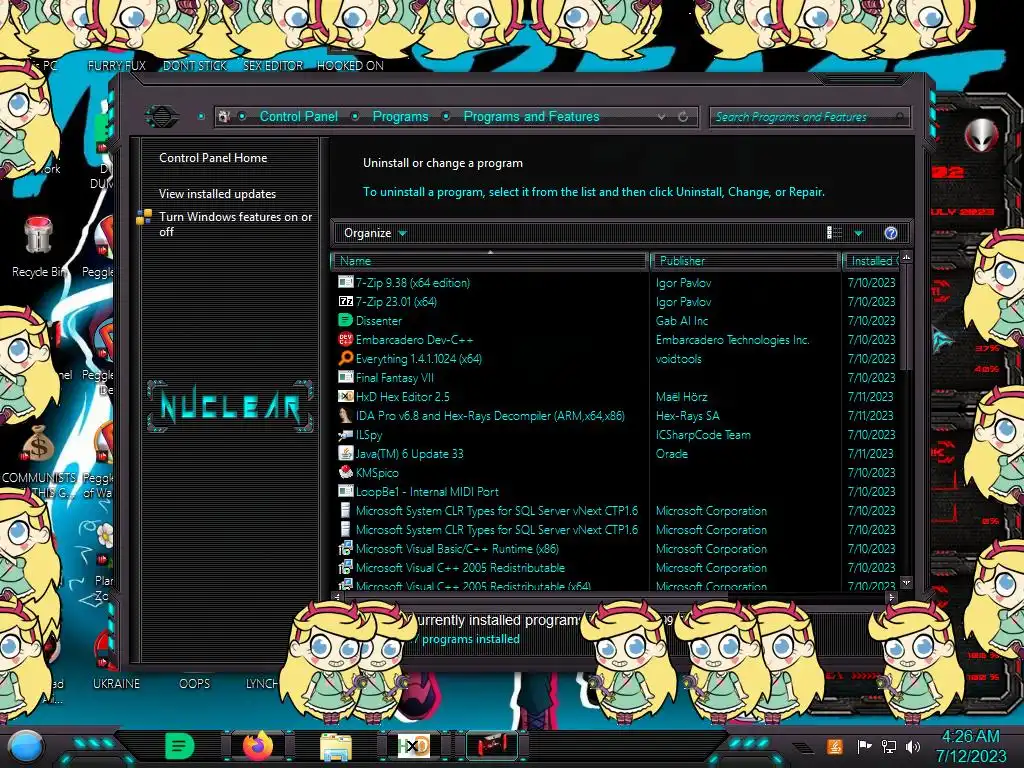The height and width of the screenshot is (768, 1024).
Task: Open the Start orb button
Action: tap(26, 746)
